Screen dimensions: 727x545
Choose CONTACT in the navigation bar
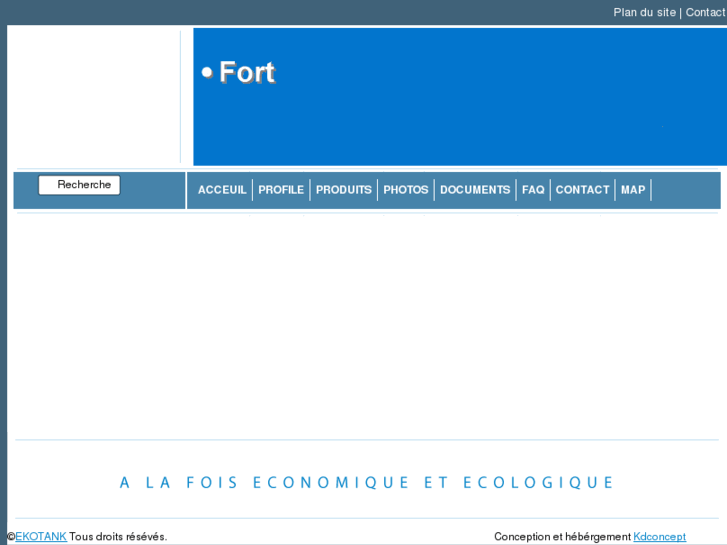point(582,190)
